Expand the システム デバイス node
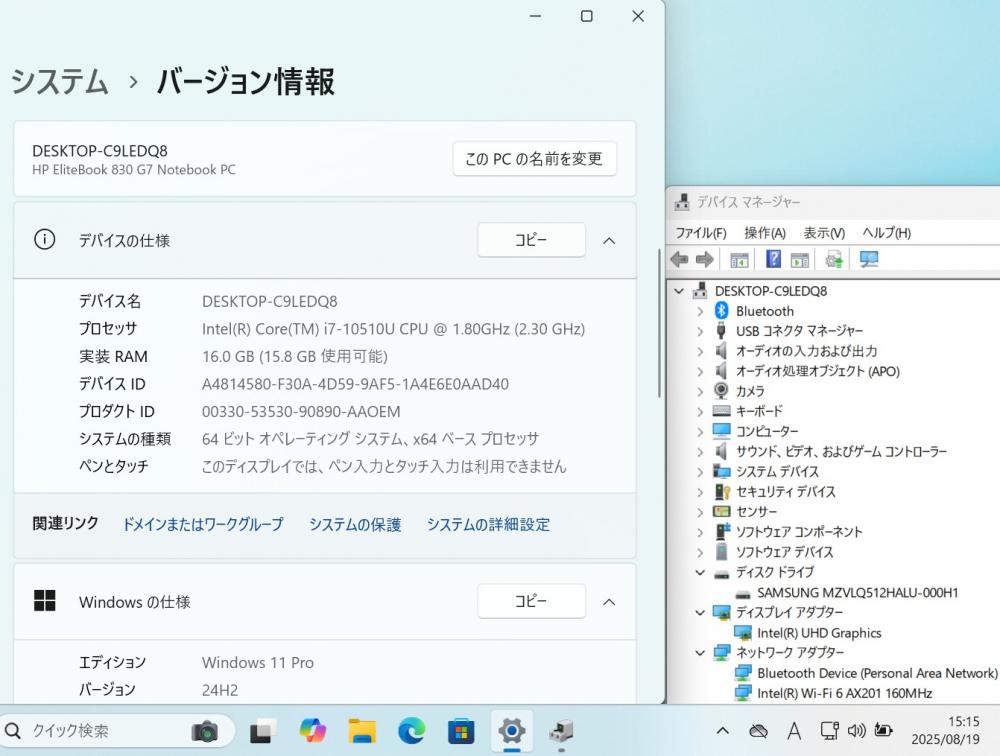This screenshot has height=756, width=1000. pos(700,471)
